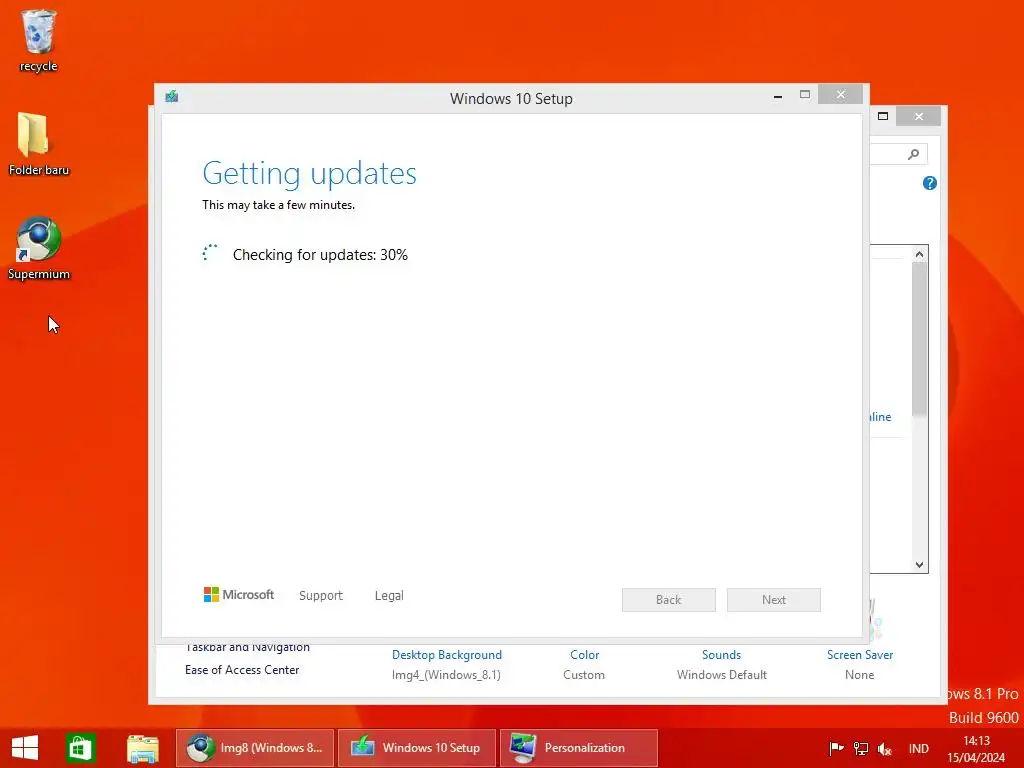The height and width of the screenshot is (768, 1024).
Task: Click the Windows 10 Setup title bar icon
Action: (x=172, y=97)
